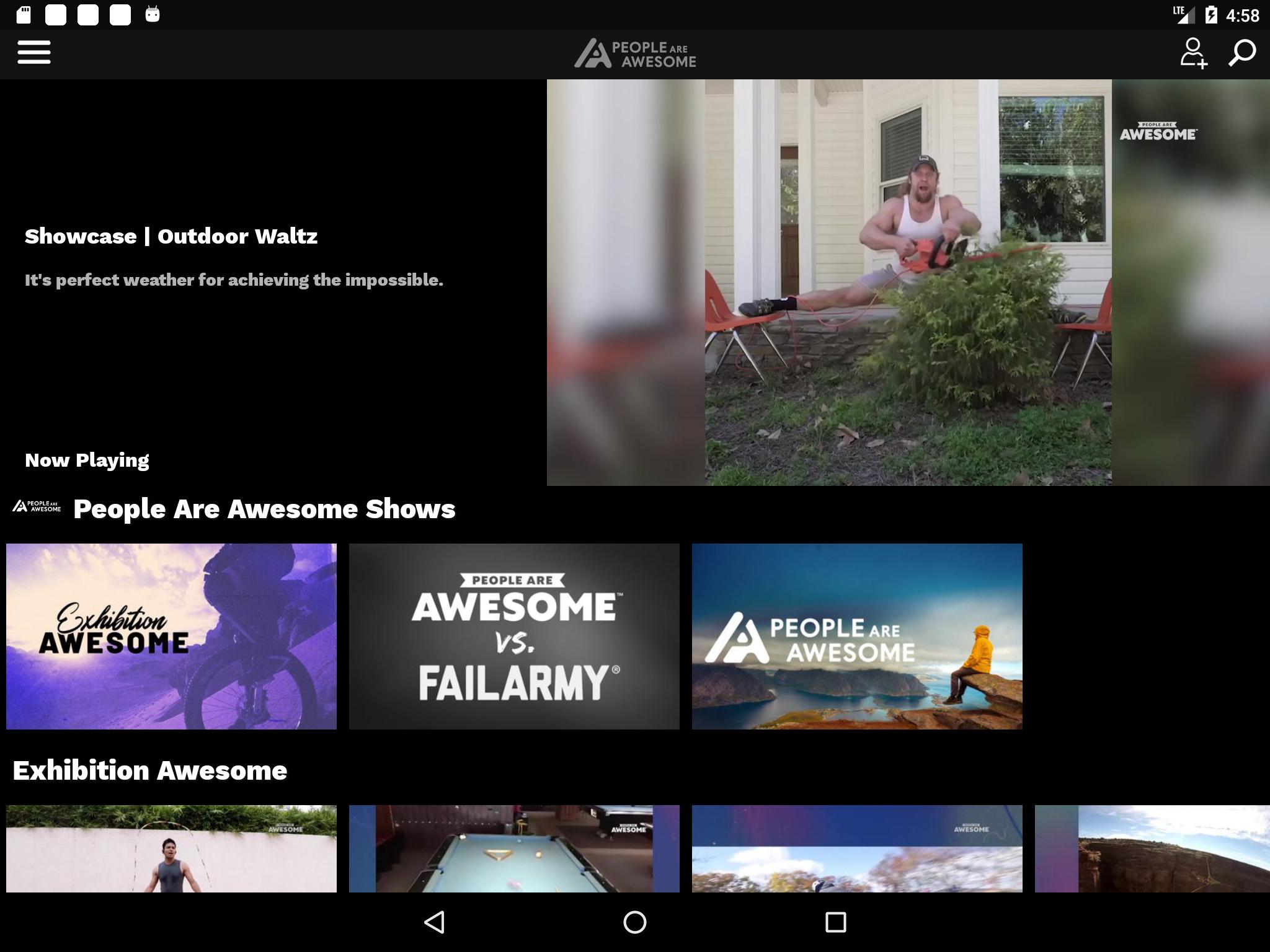Play the jump rope man video thumbnail
Viewport: 1270px width, 952px height.
171,848
